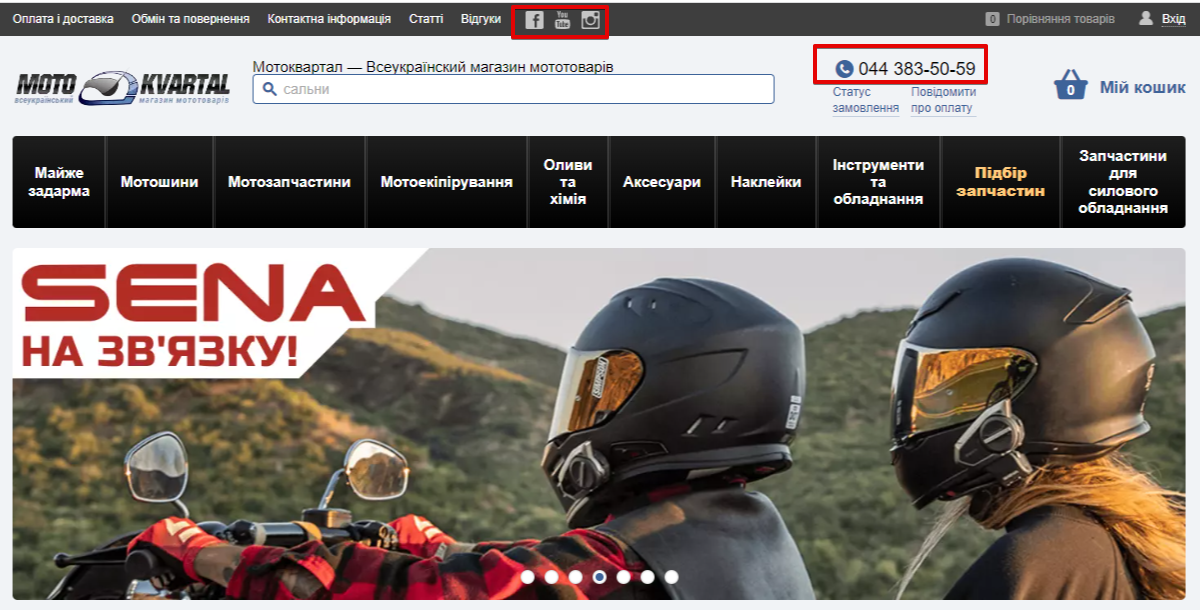Image resolution: width=1200 pixels, height=610 pixels.
Task: Open Наклейки category menu
Action: click(766, 182)
